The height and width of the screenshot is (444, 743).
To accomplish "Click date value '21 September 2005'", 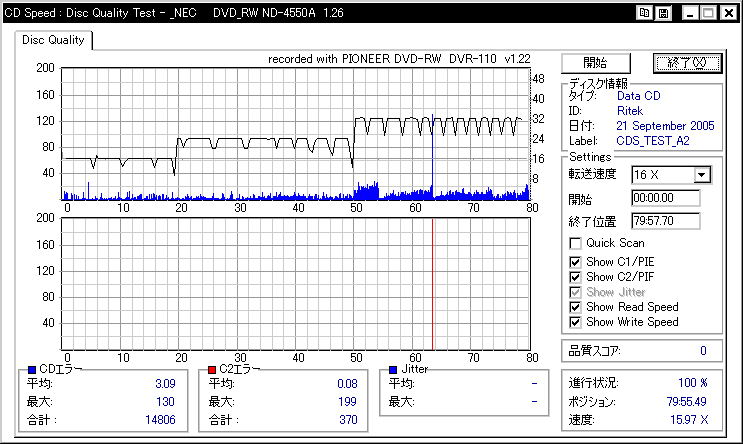I will [665, 126].
